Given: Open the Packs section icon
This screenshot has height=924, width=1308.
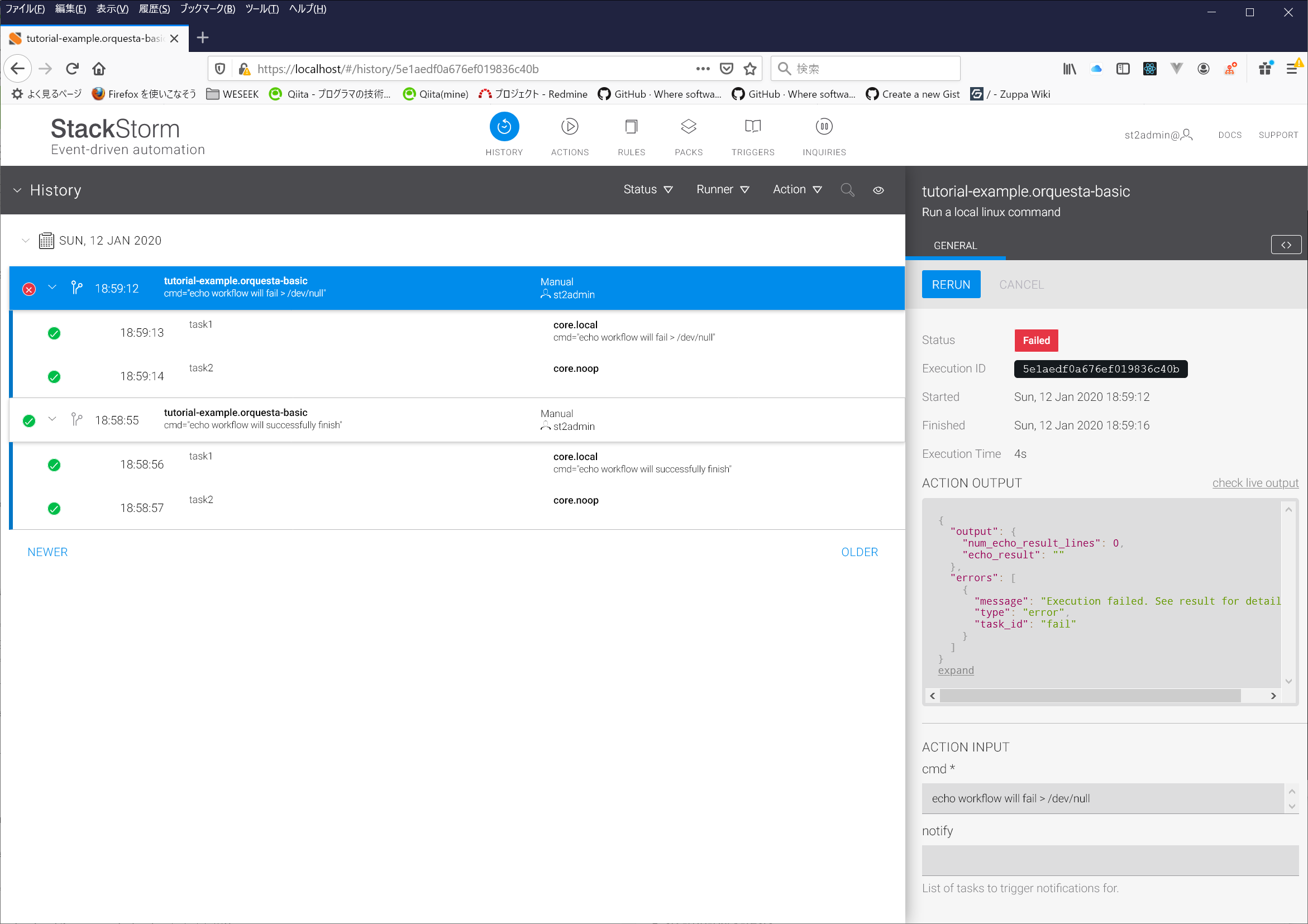Looking at the screenshot, I should coord(688,127).
